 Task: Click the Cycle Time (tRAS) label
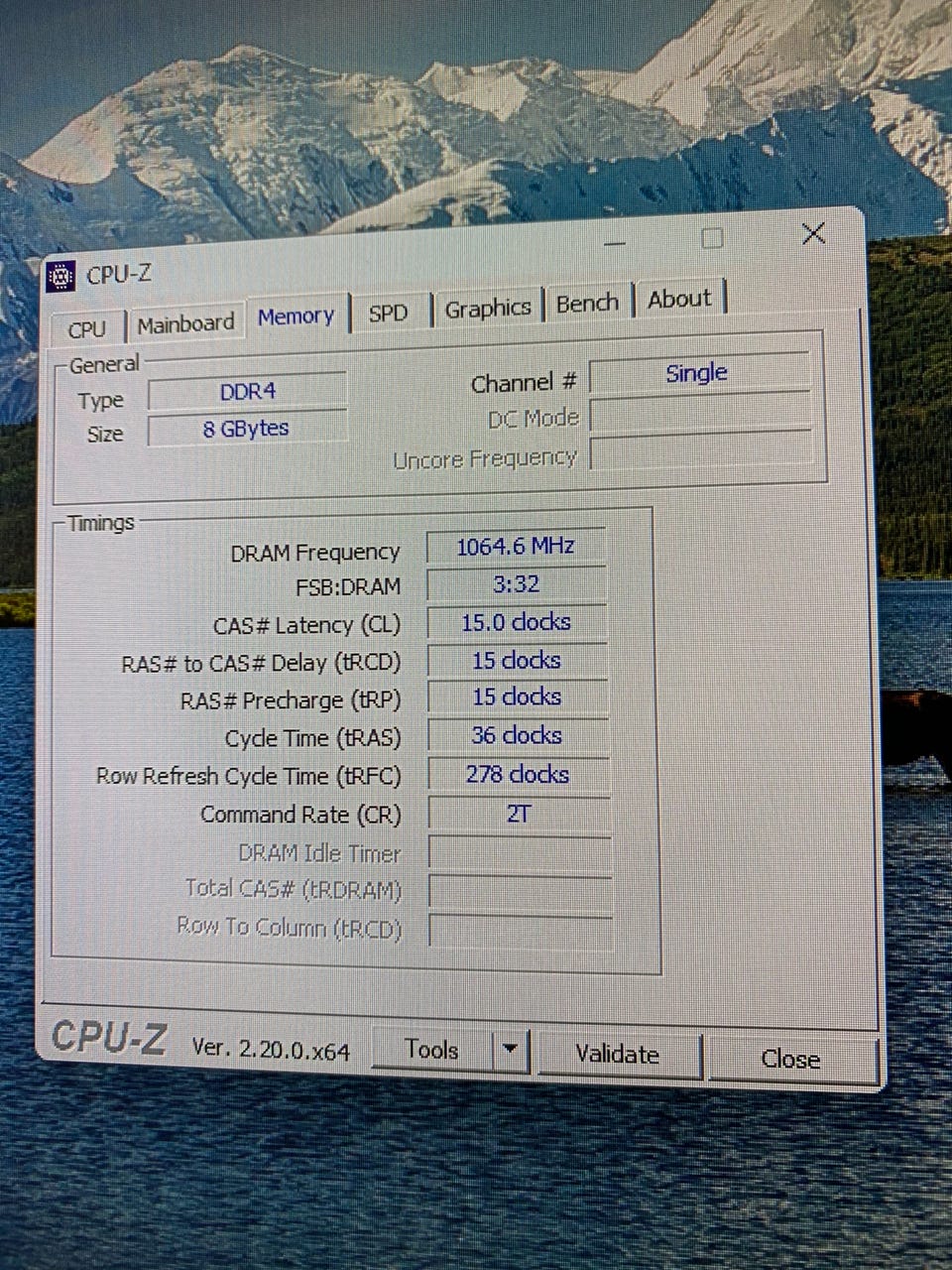[313, 738]
